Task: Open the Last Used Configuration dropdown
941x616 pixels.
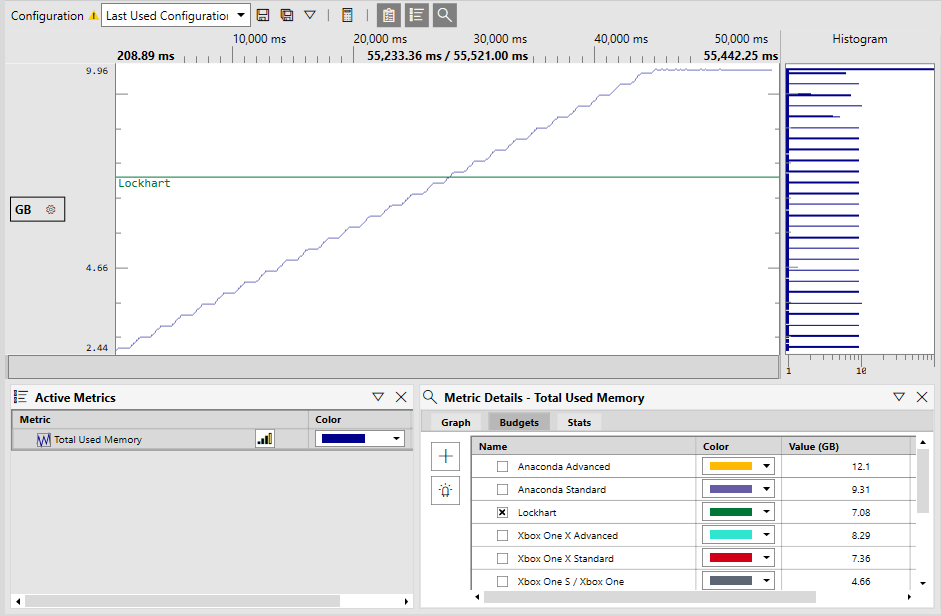Action: coord(176,16)
